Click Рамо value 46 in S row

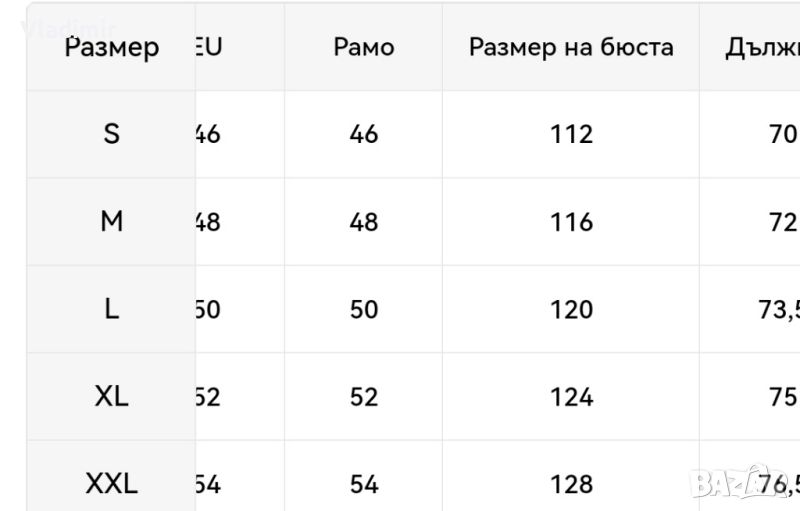[364, 134]
